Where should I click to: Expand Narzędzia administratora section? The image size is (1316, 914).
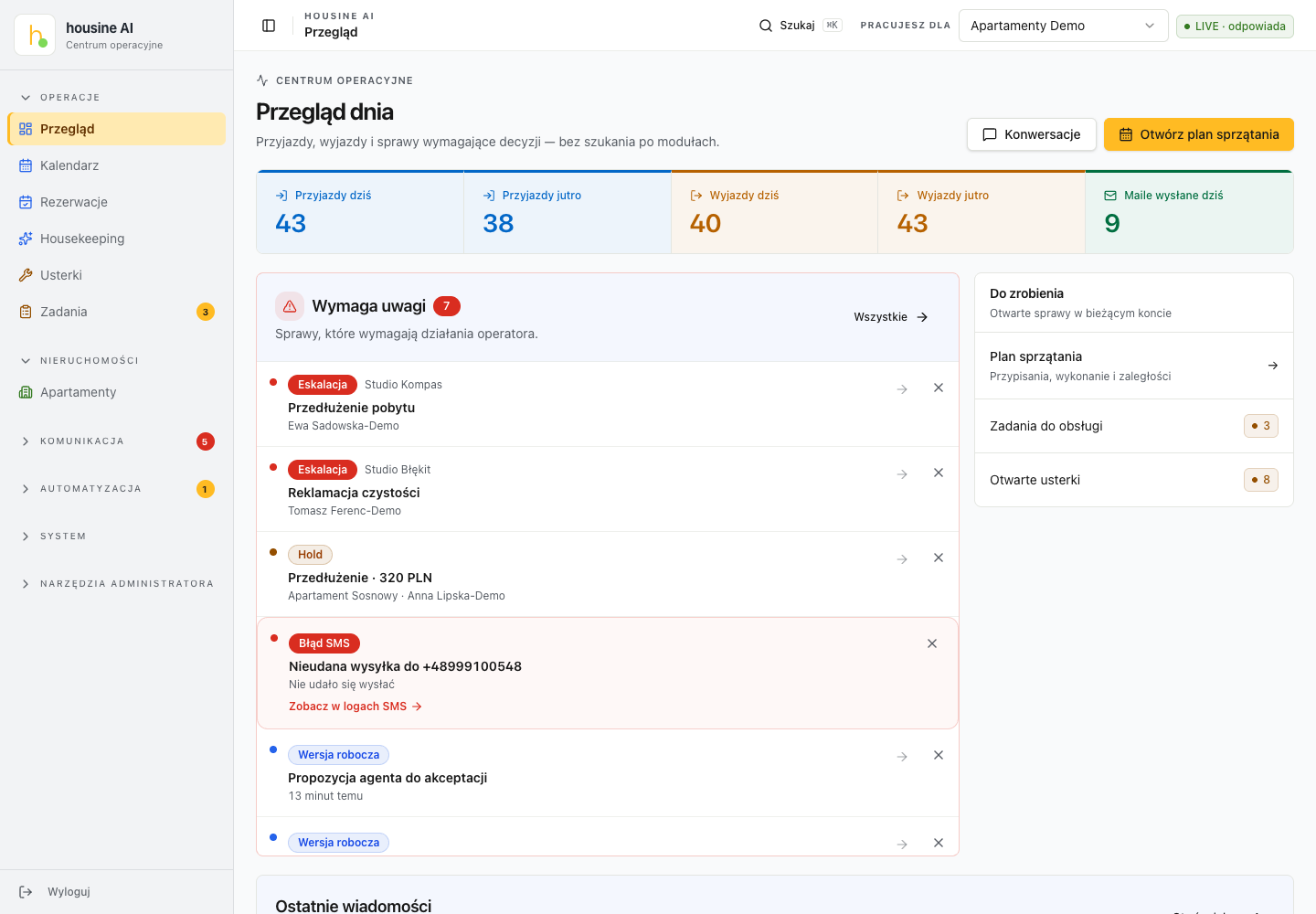[x=116, y=584]
